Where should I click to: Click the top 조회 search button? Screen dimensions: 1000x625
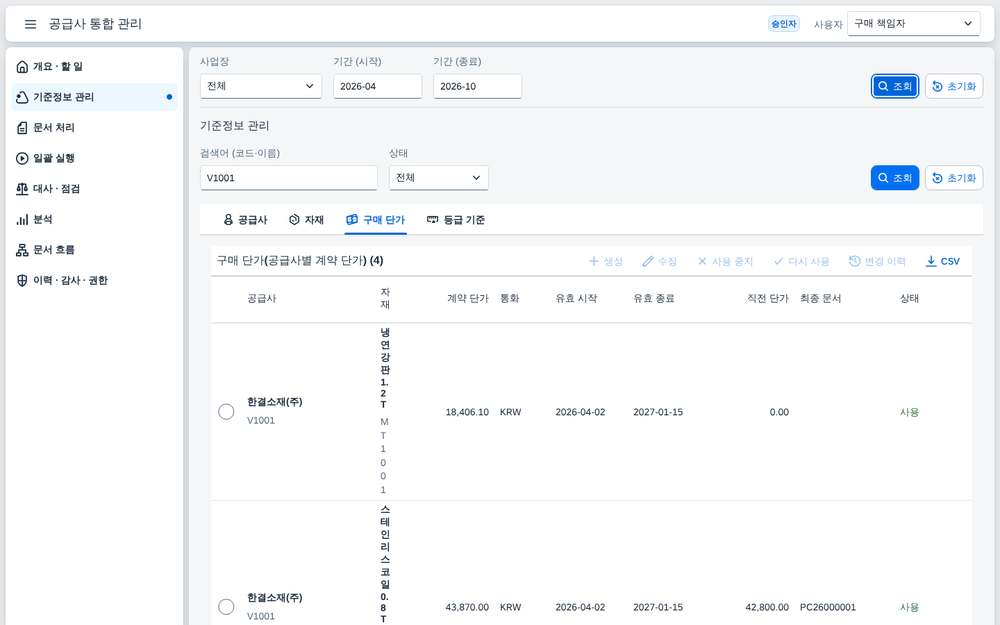[x=895, y=86]
